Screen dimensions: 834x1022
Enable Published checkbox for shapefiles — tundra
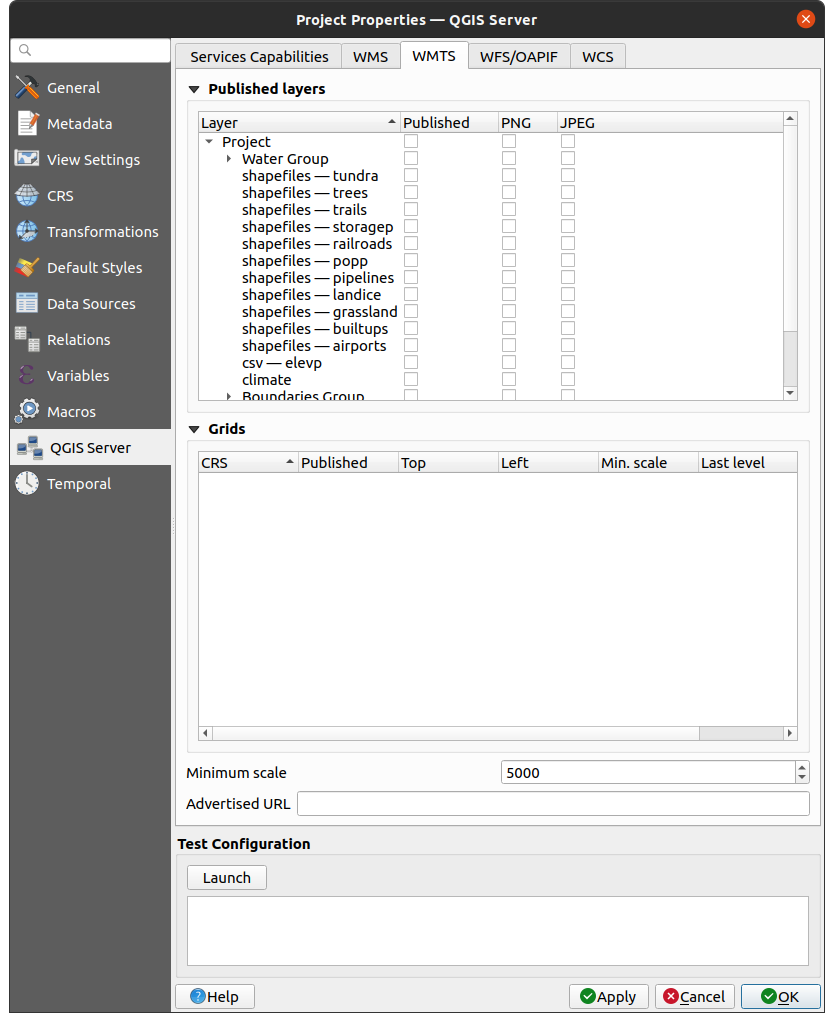pyautogui.click(x=411, y=176)
